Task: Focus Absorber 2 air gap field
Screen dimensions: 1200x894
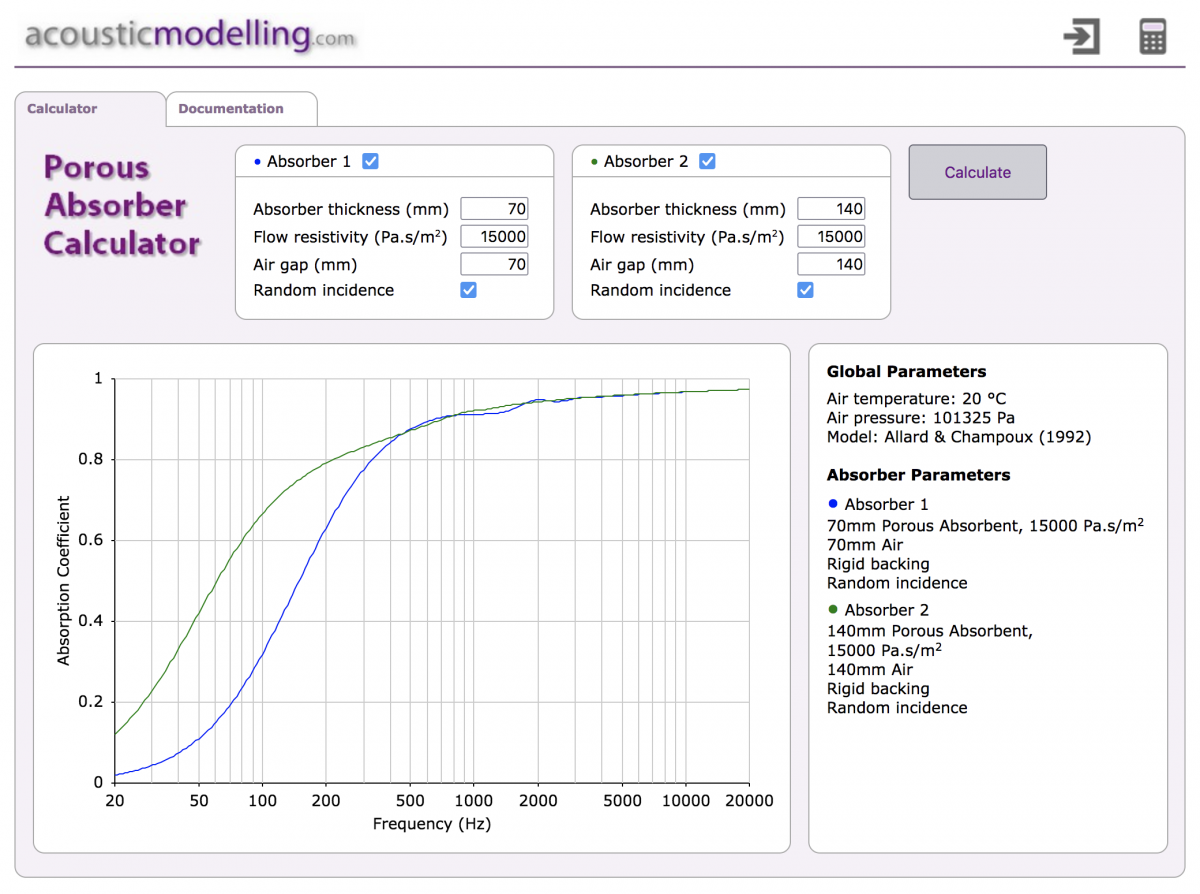Action: [x=831, y=265]
